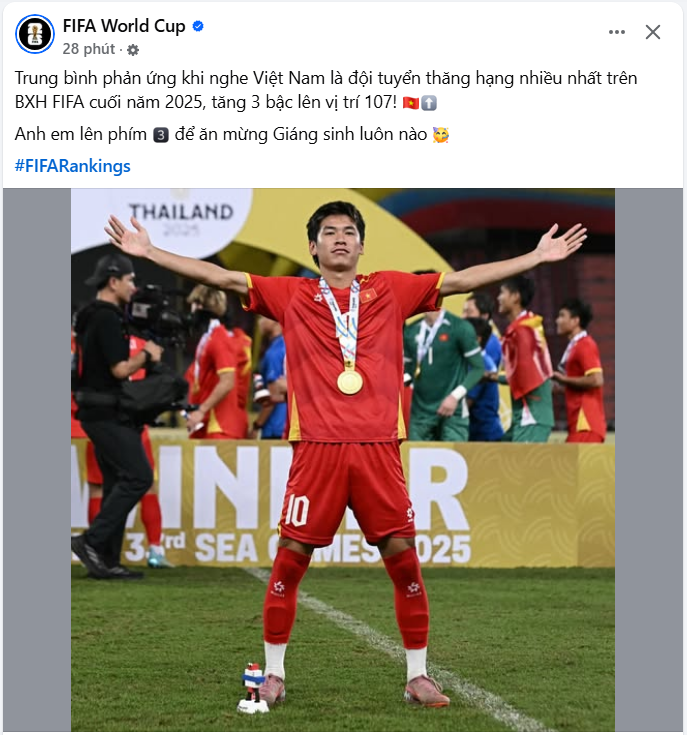
Task: Click the gray margin right of the photo
Action: [649, 460]
